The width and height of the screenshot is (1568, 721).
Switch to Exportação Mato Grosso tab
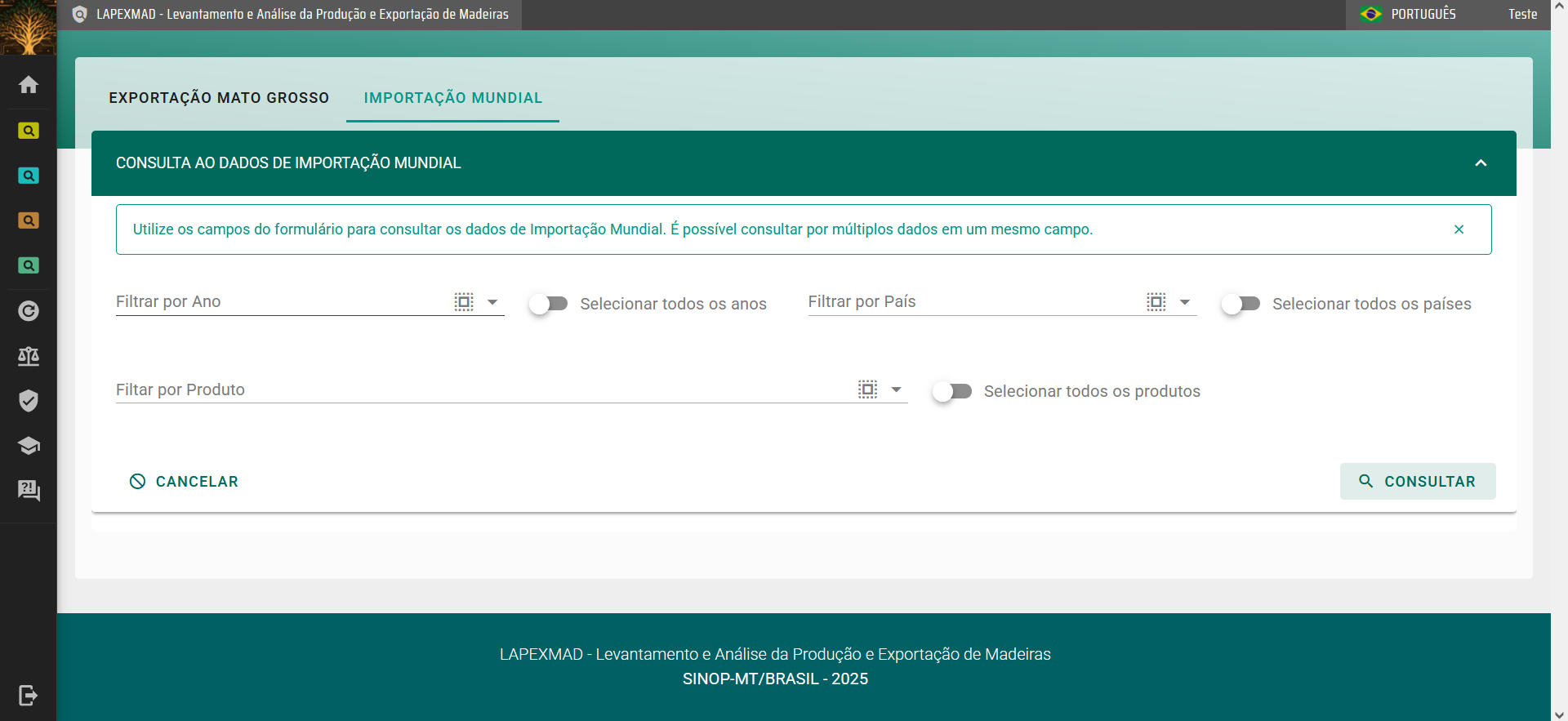[219, 98]
